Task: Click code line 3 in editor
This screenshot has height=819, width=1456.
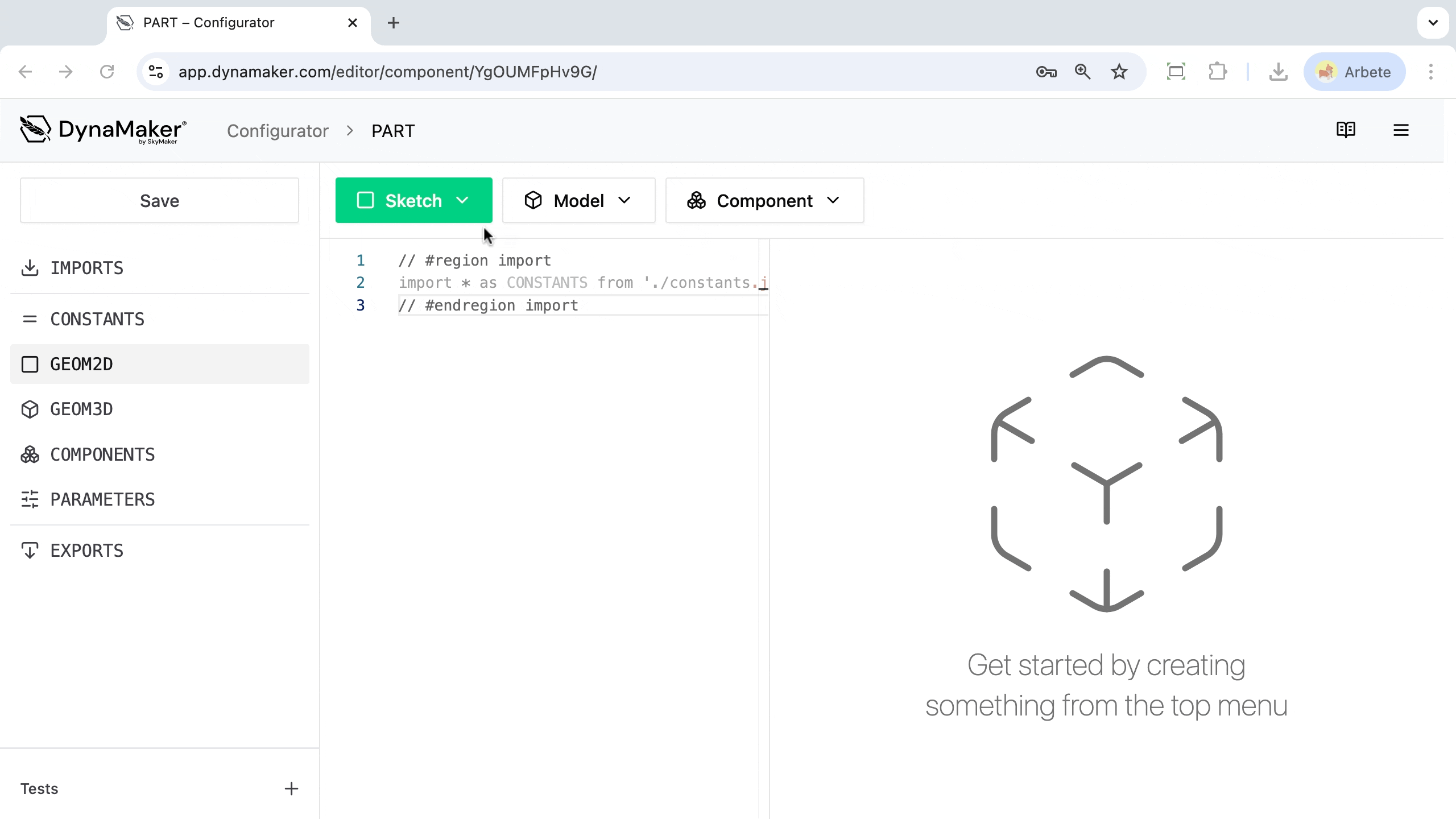Action: (488, 305)
